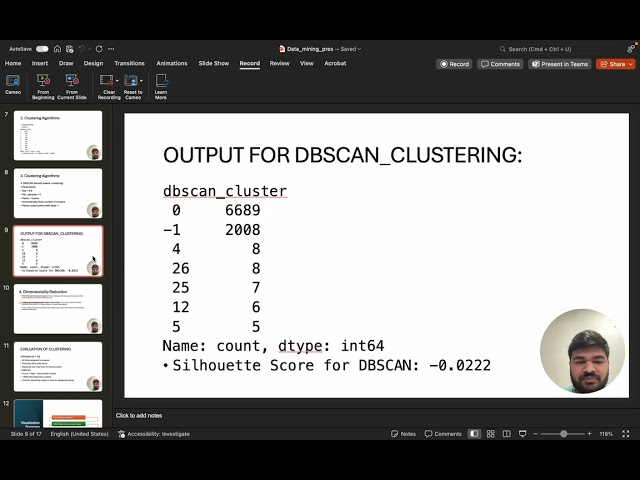Click the slide title OUTPUT FOR DBSCAN_CLUSTERING

pyautogui.click(x=342, y=155)
